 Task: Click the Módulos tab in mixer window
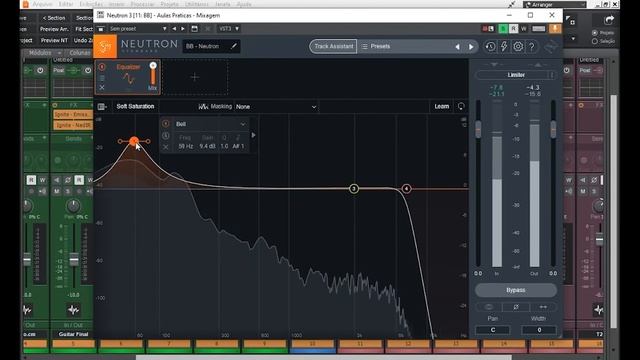(x=40, y=53)
